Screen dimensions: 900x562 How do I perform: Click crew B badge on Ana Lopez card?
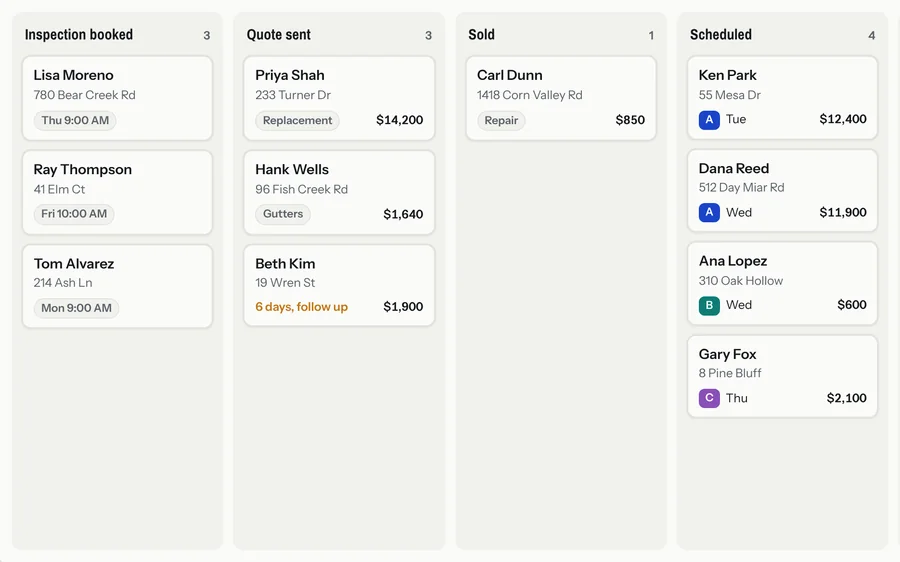coord(709,305)
